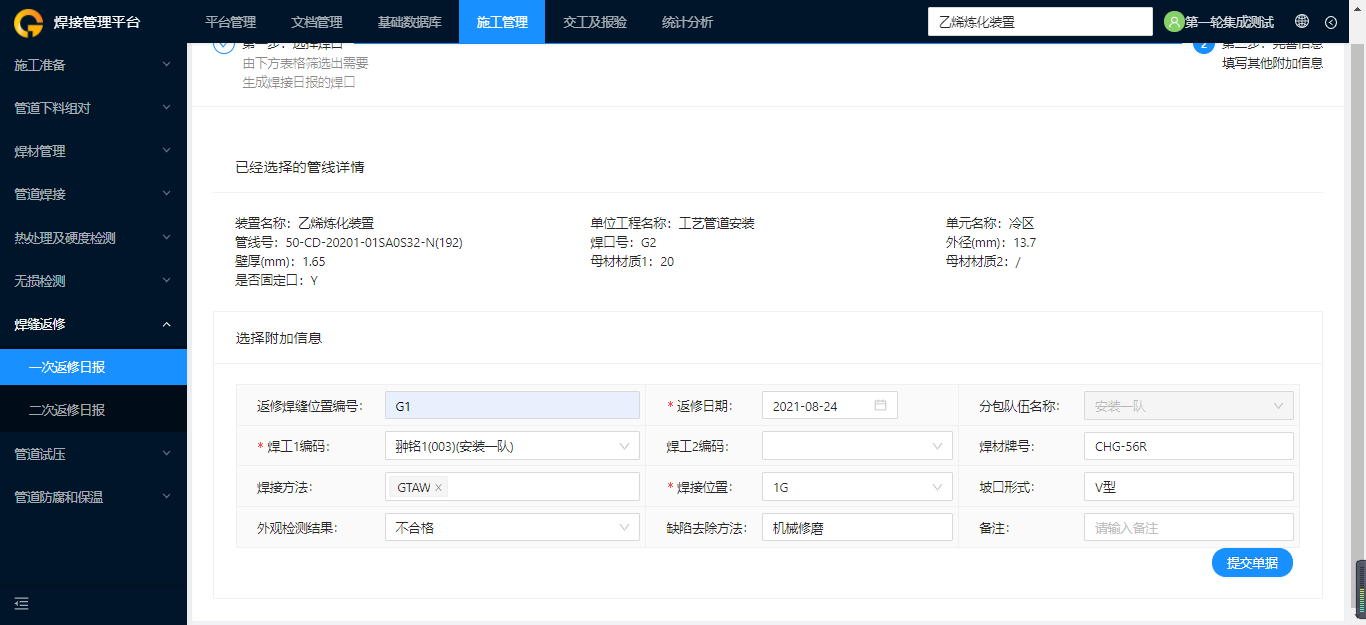Switch to the 平台管理 tab
The height and width of the screenshot is (625, 1366).
pyautogui.click(x=231, y=22)
